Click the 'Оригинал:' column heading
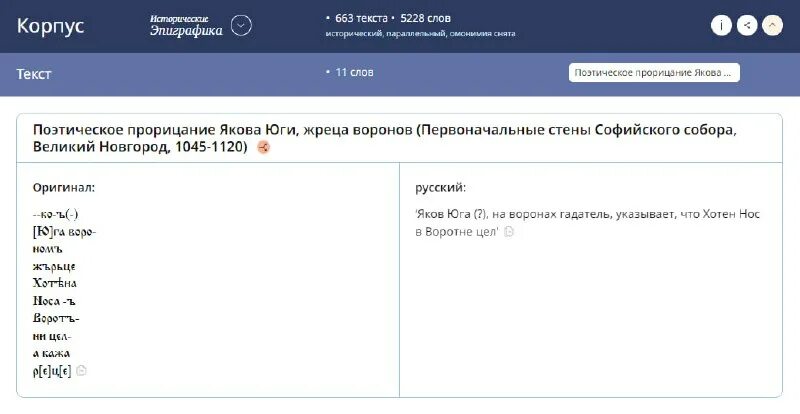This screenshot has width=800, height=414. point(64,187)
